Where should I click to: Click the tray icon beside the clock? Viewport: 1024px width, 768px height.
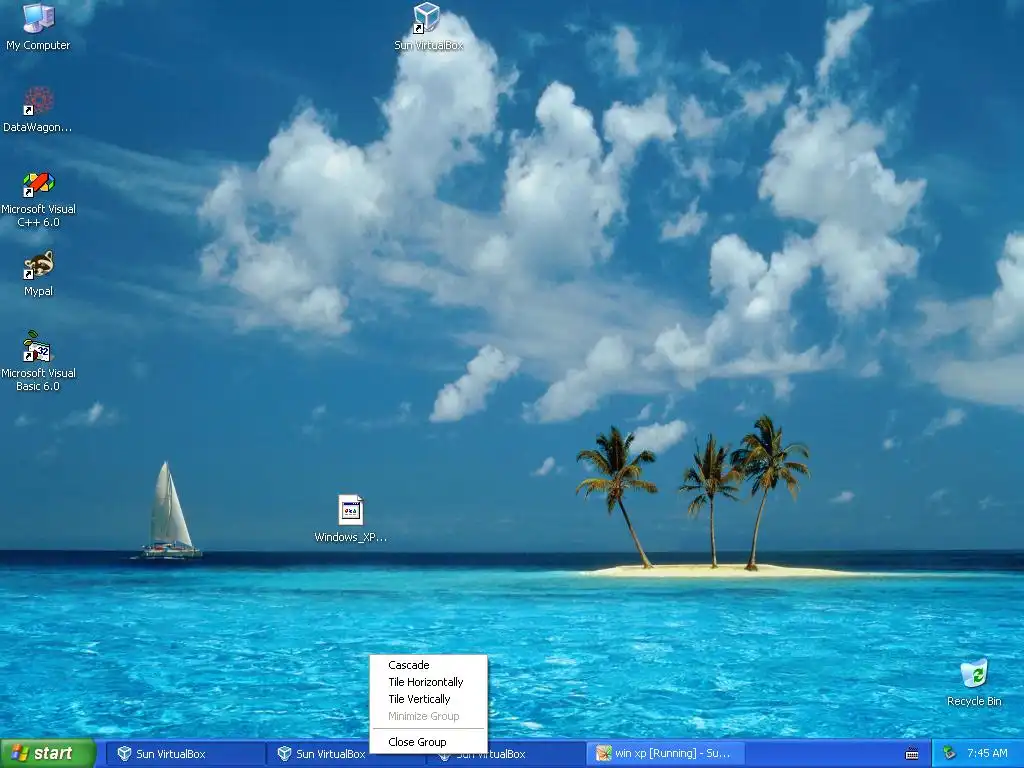coord(949,754)
